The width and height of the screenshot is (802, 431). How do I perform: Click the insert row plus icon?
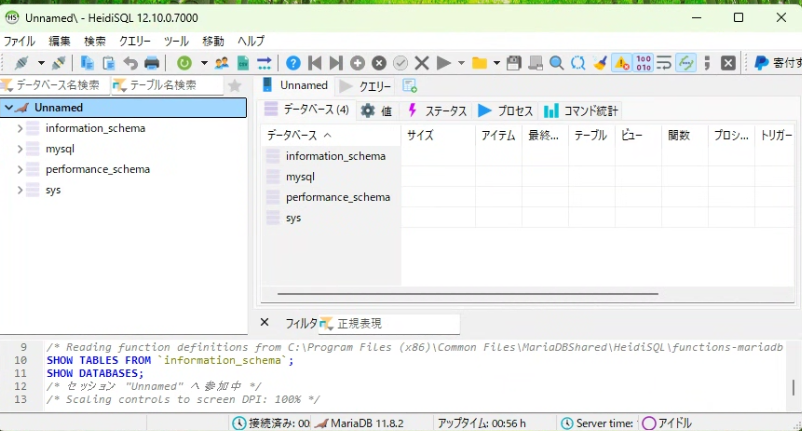pyautogui.click(x=358, y=63)
